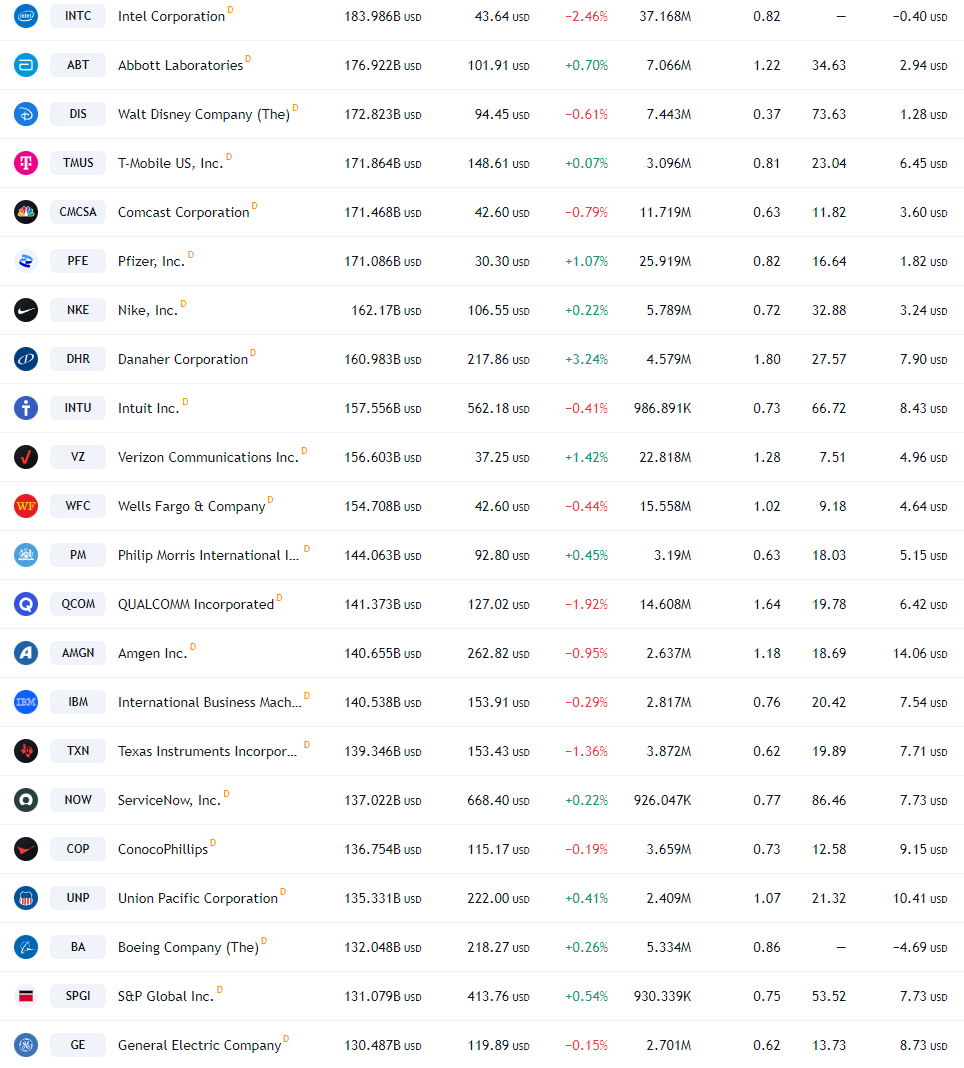
Task: Open the S&P Global Inc. link
Action: 166,997
